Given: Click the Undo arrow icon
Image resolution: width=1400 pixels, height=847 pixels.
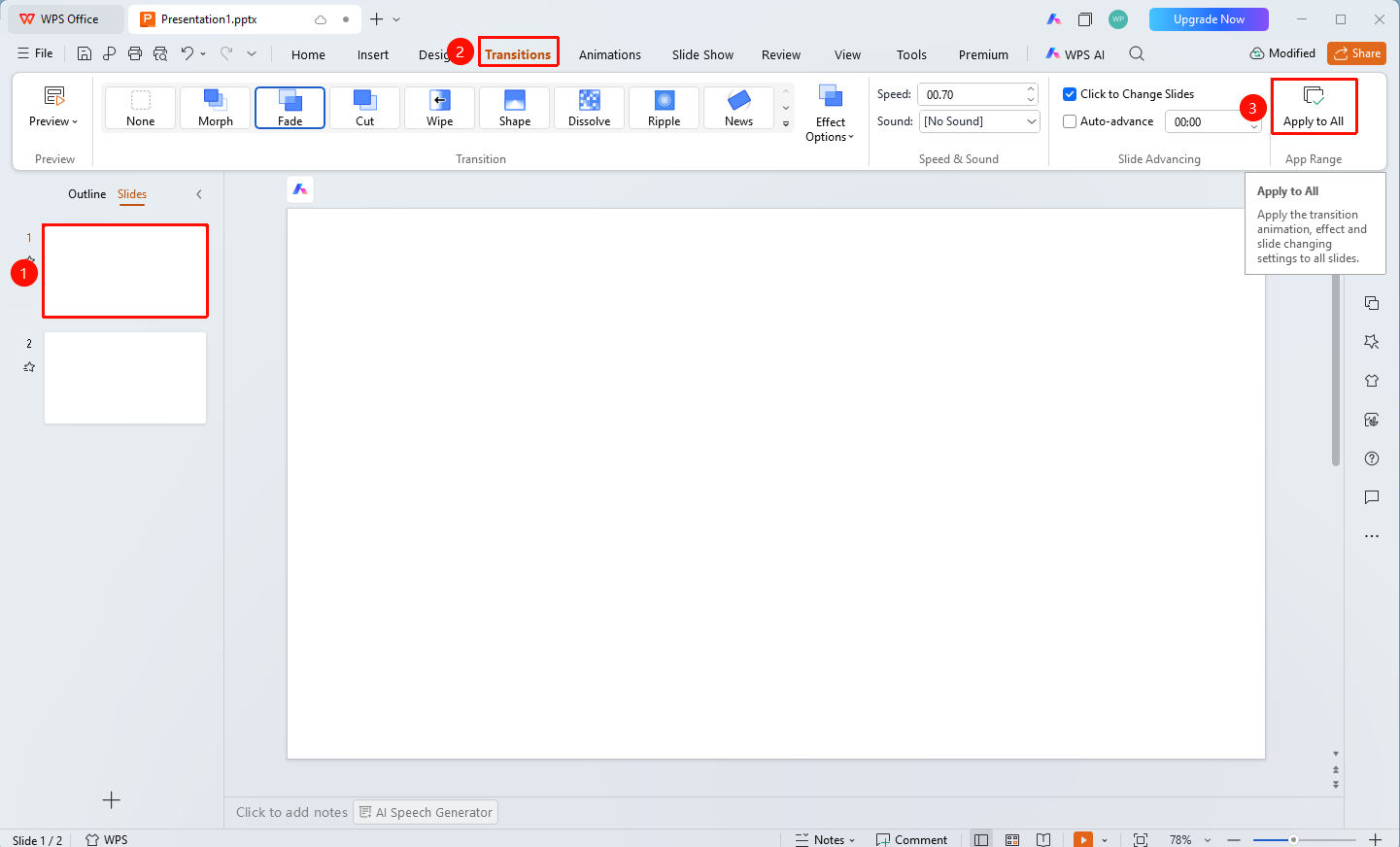Looking at the screenshot, I should click(x=188, y=53).
